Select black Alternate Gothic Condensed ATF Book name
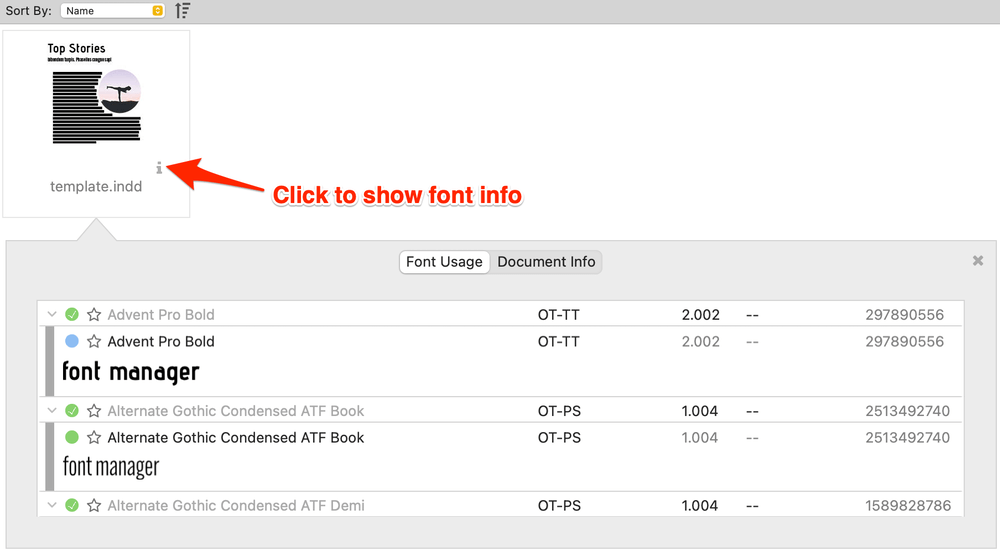Image resolution: width=1000 pixels, height=551 pixels. 236,437
